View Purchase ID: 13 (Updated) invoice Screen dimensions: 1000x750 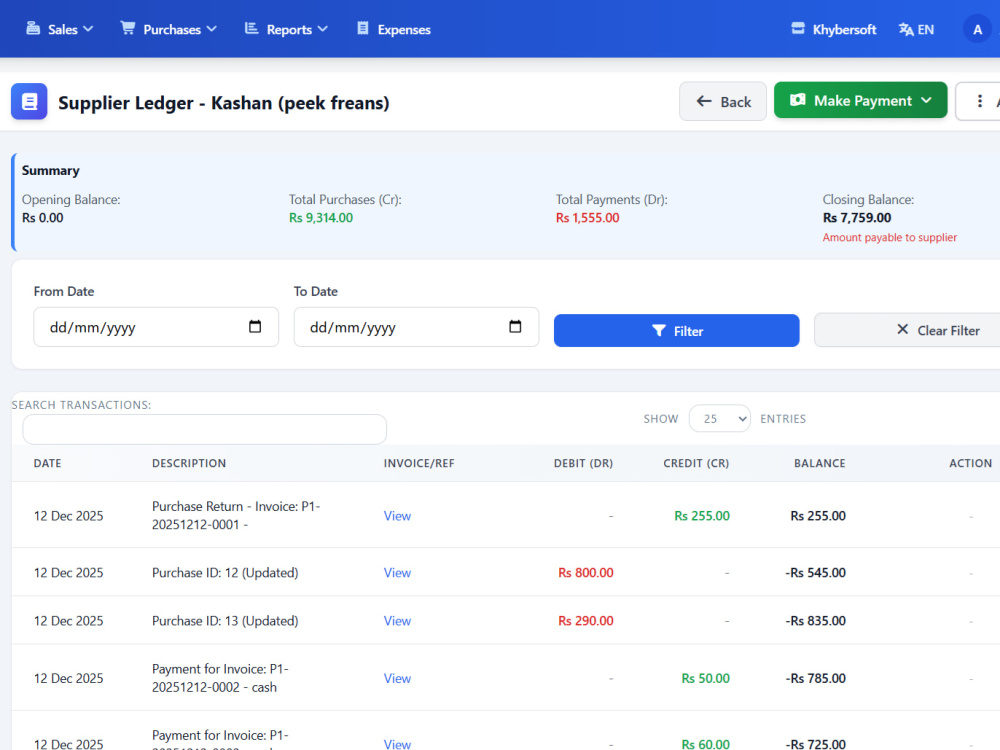pyautogui.click(x=397, y=621)
